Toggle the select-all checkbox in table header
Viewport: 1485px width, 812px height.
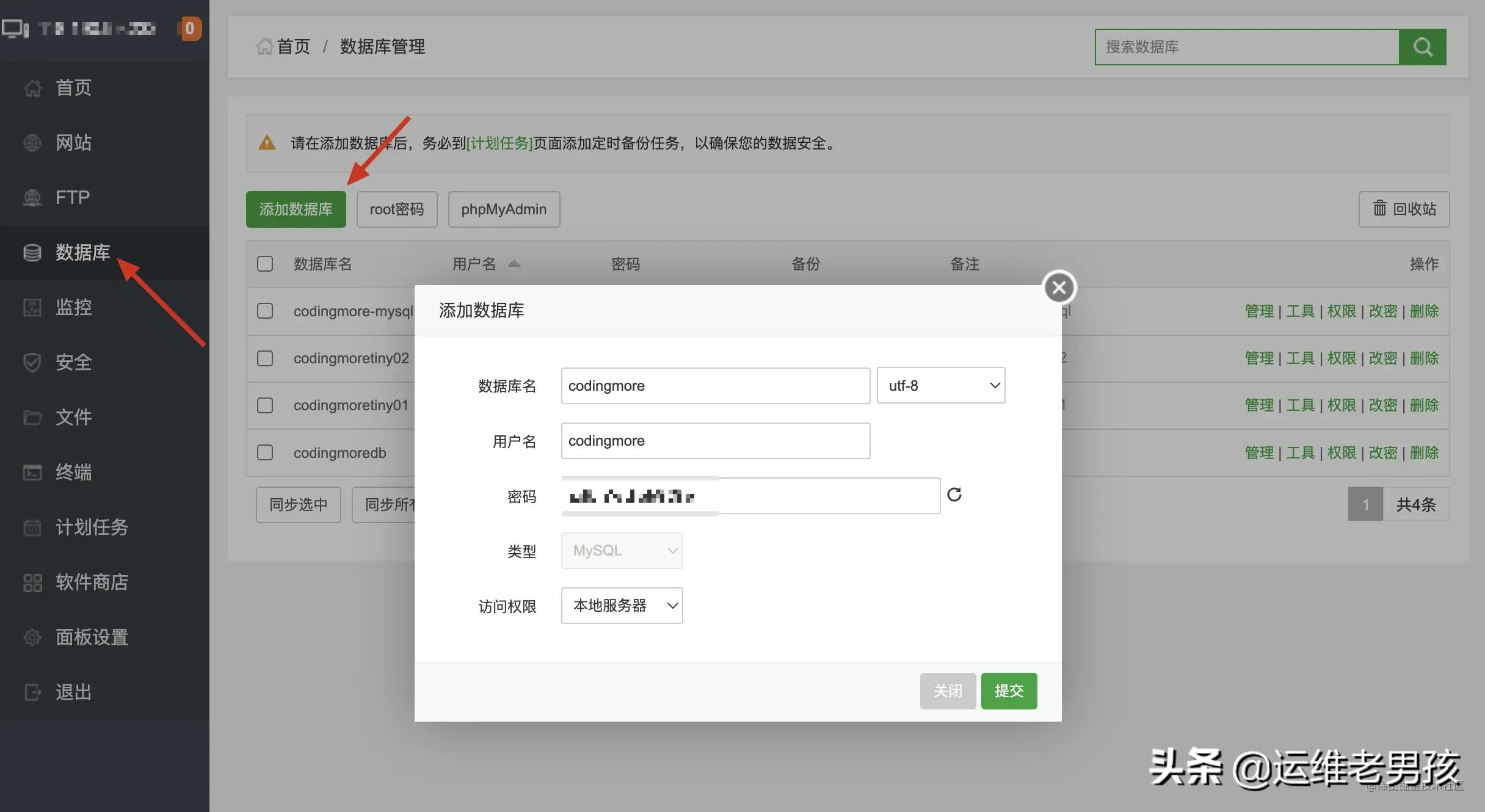click(x=264, y=264)
